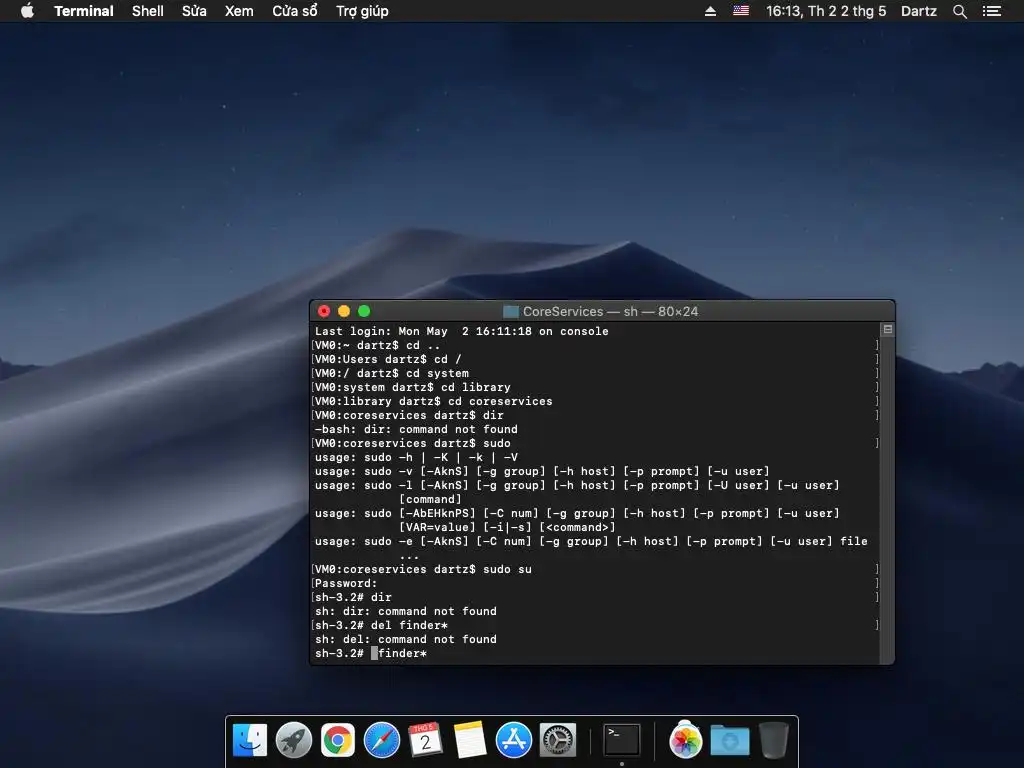Zoom the terminal window with green button
This screenshot has height=768, width=1024.
[x=364, y=311]
